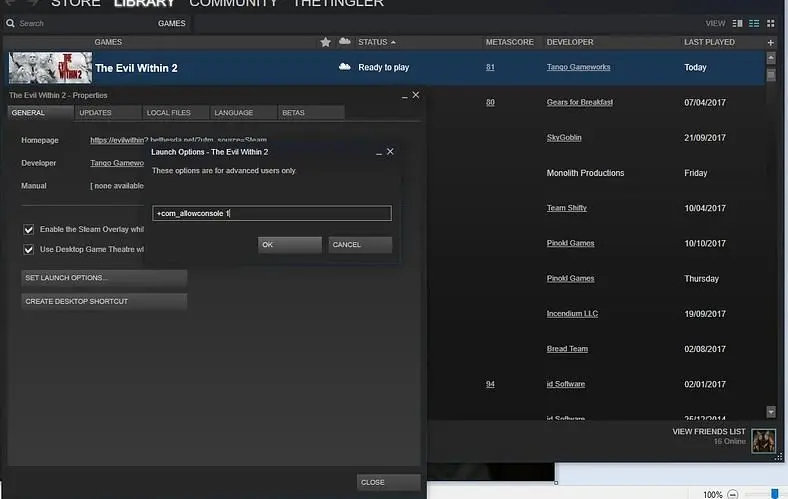Select the detail view icon
Screen dimensions: 788x499
737,23
